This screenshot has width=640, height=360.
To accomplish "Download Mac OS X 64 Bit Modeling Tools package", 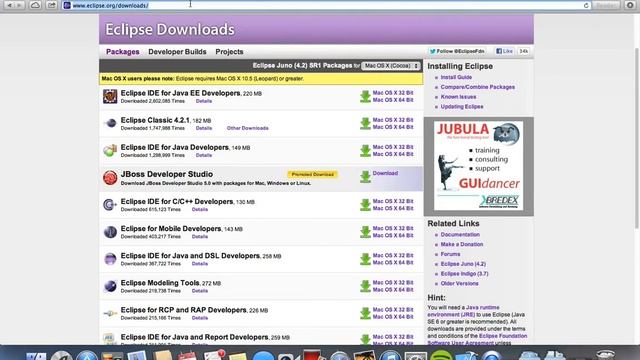I will [x=393, y=290].
